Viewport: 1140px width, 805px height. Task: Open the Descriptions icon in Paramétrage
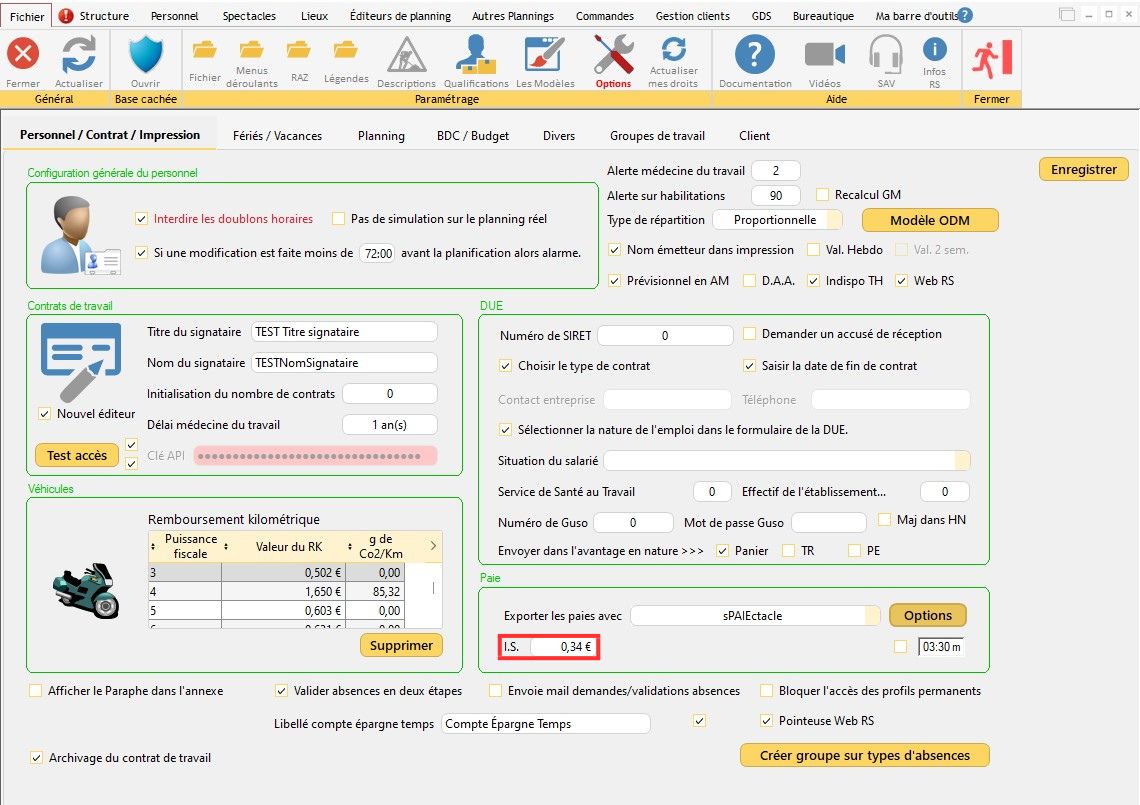406,55
